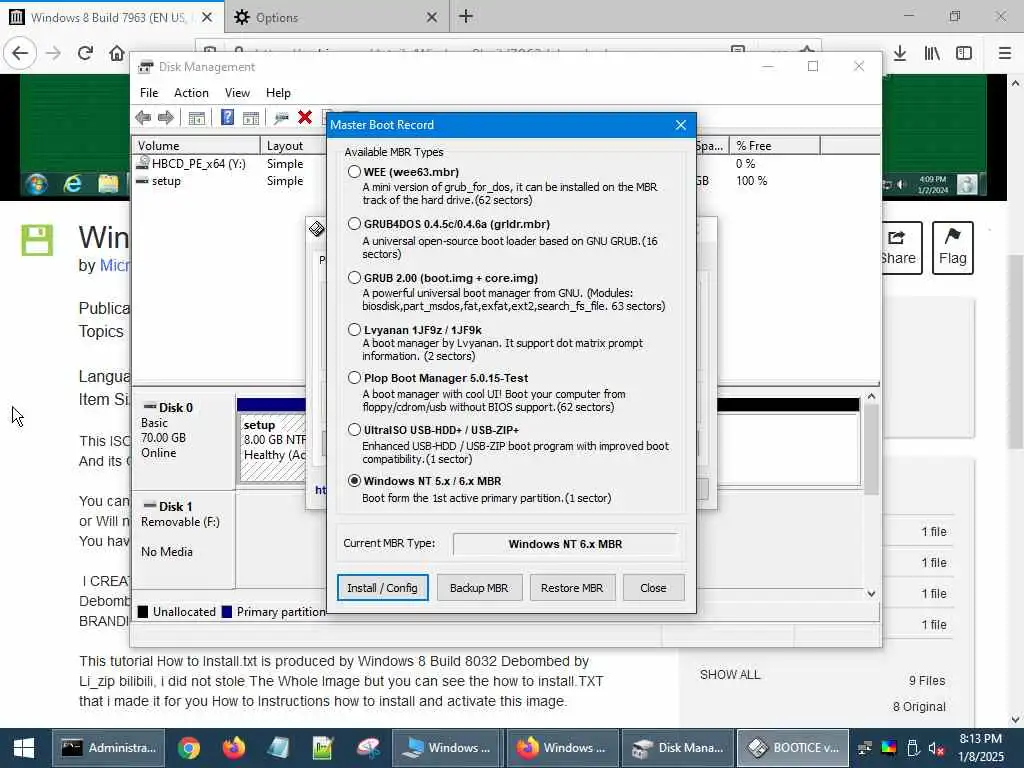Open the notepad-style taskbar icon

tap(278, 748)
